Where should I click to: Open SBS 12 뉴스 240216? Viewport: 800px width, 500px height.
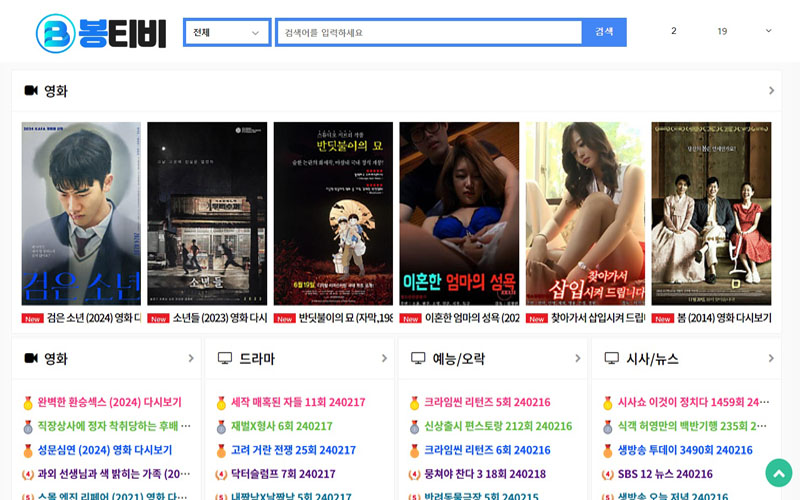665,474
